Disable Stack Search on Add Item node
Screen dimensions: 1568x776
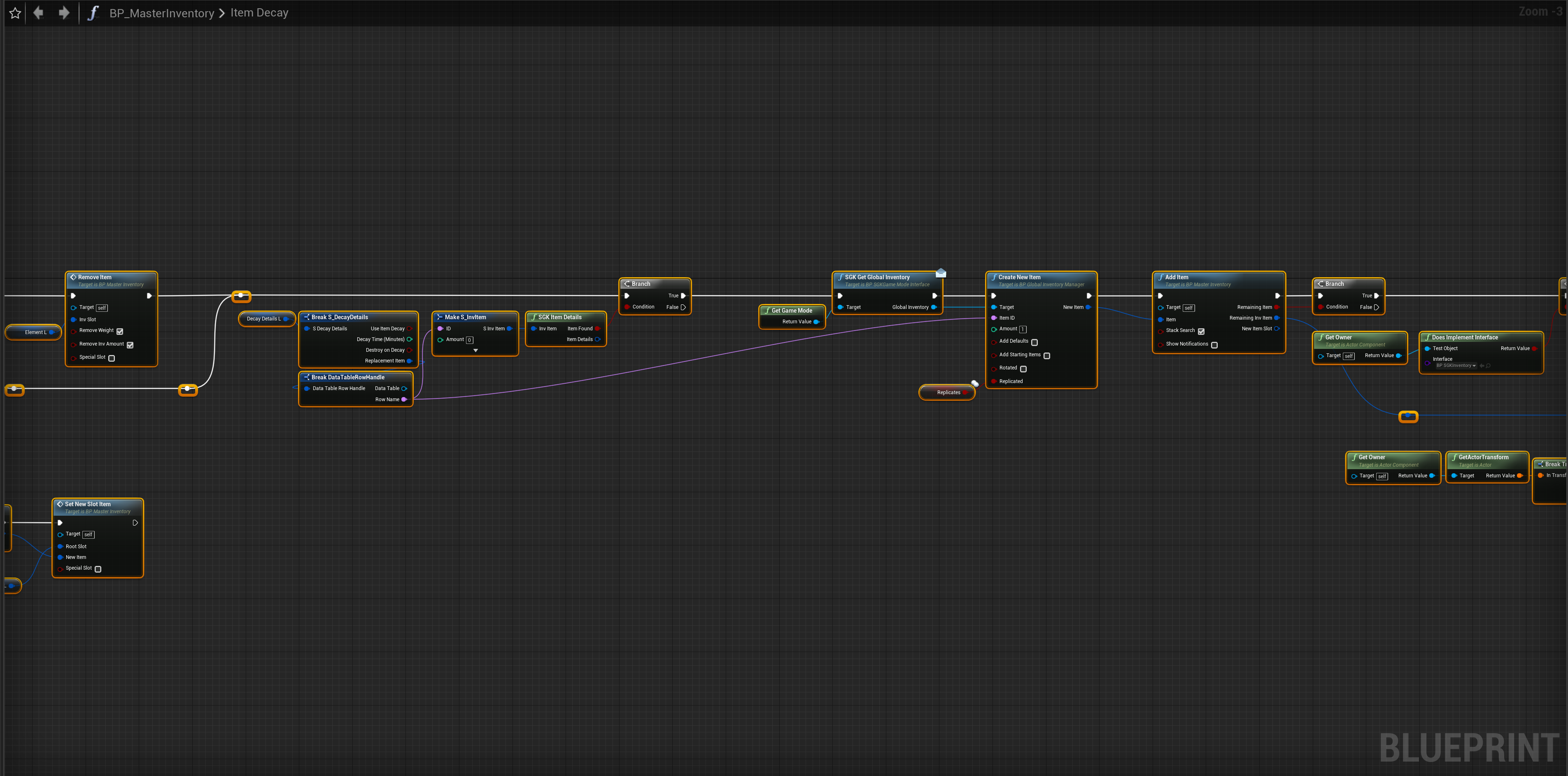[1201, 331]
